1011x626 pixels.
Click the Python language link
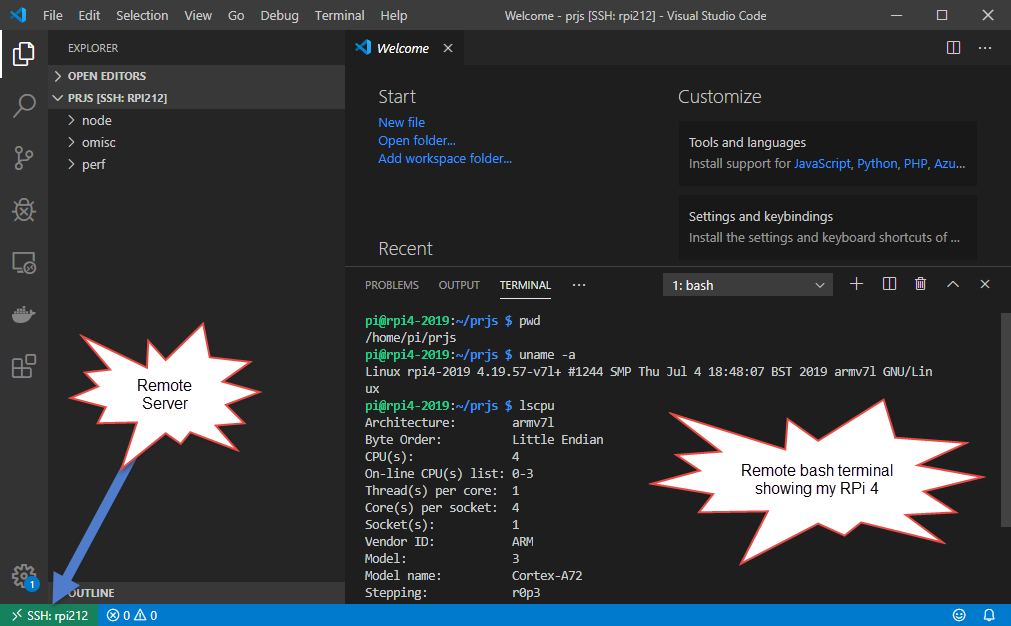pos(877,164)
